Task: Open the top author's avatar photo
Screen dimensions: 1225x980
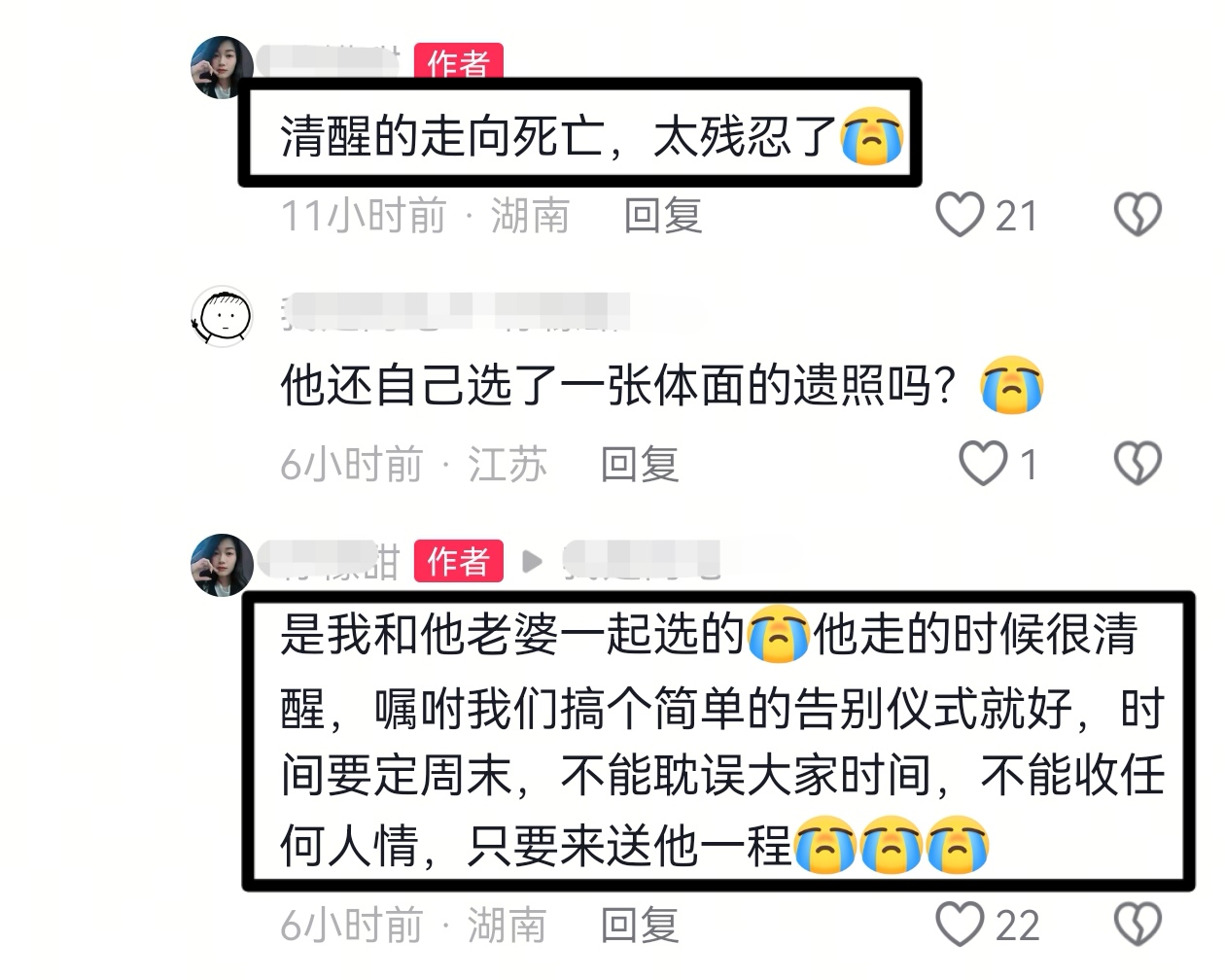Action: click(x=222, y=68)
